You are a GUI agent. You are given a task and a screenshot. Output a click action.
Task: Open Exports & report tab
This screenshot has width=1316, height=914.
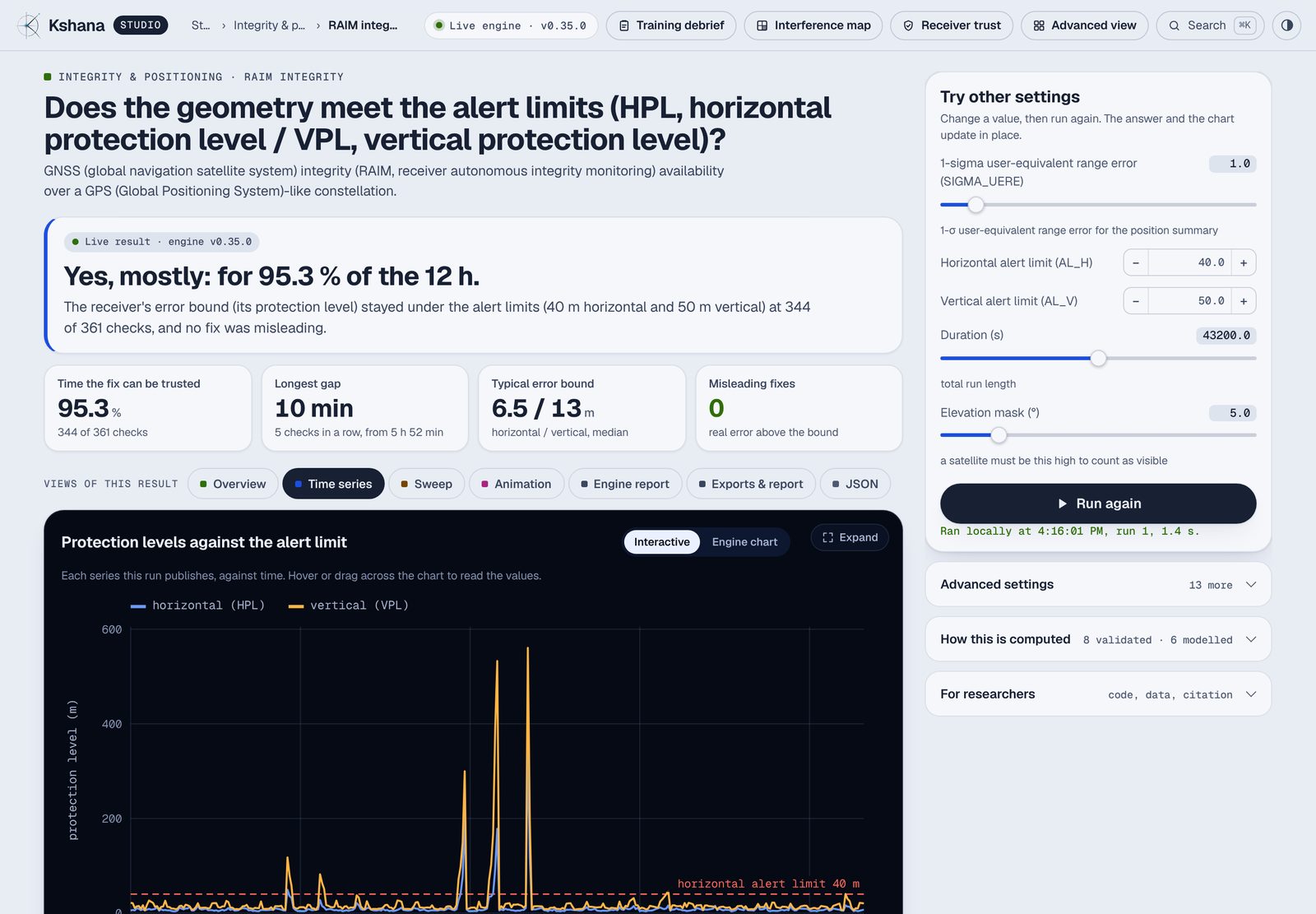[x=750, y=484]
